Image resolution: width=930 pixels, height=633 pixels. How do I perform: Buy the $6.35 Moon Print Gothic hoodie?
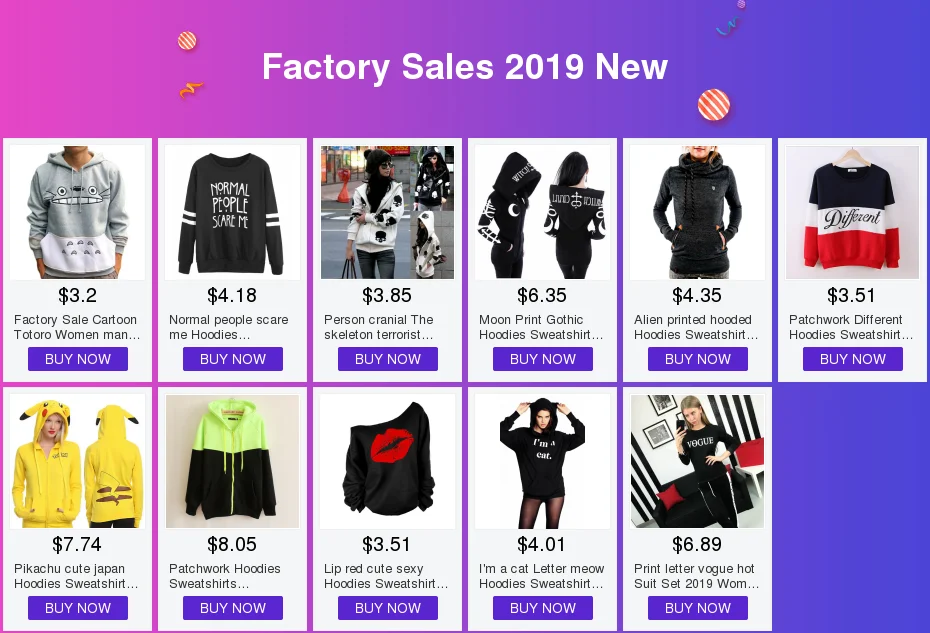point(543,359)
